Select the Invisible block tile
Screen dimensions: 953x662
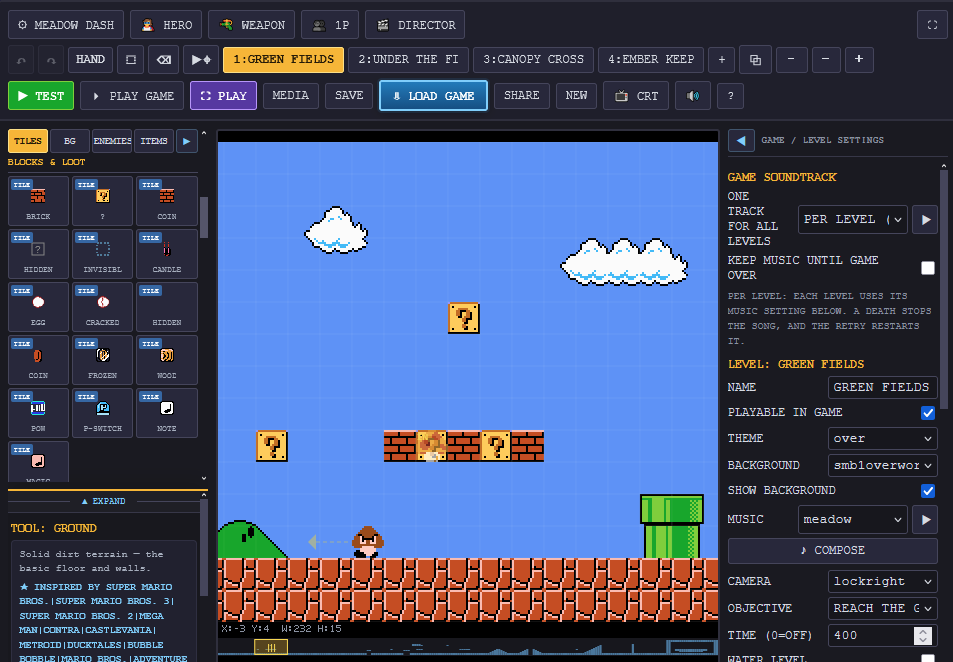pos(103,253)
